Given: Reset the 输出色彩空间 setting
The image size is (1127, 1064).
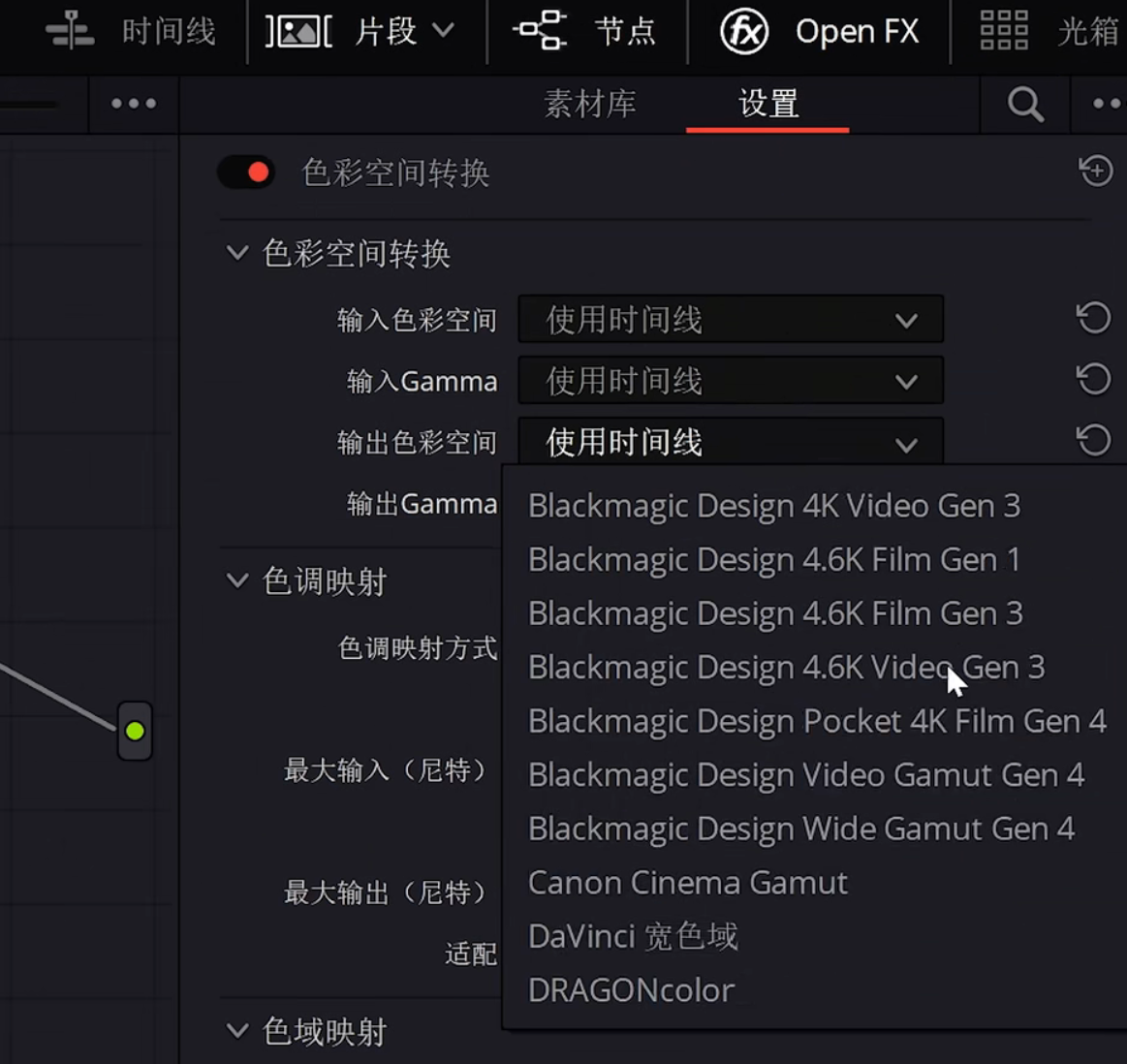Looking at the screenshot, I should tap(1094, 440).
